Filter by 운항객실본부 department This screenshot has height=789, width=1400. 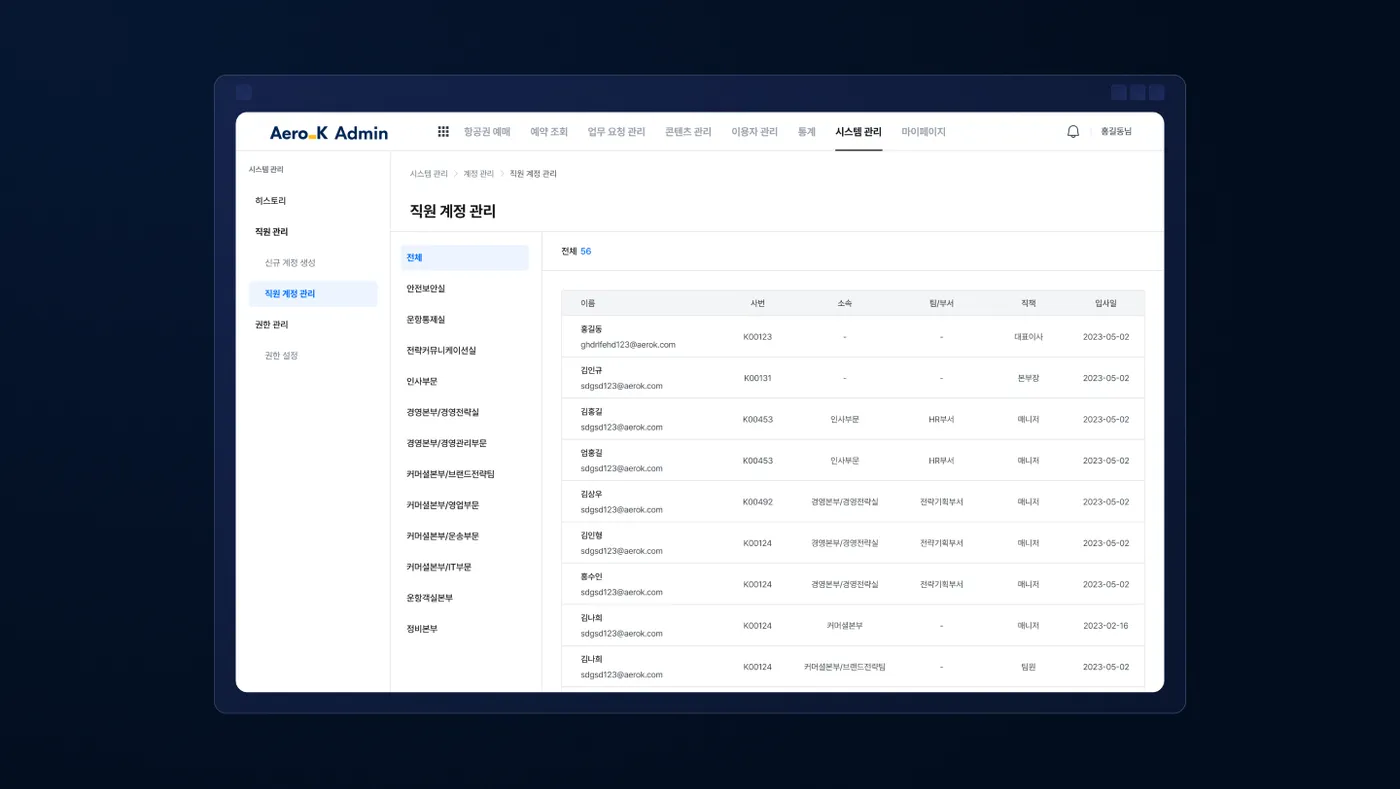tap(430, 598)
